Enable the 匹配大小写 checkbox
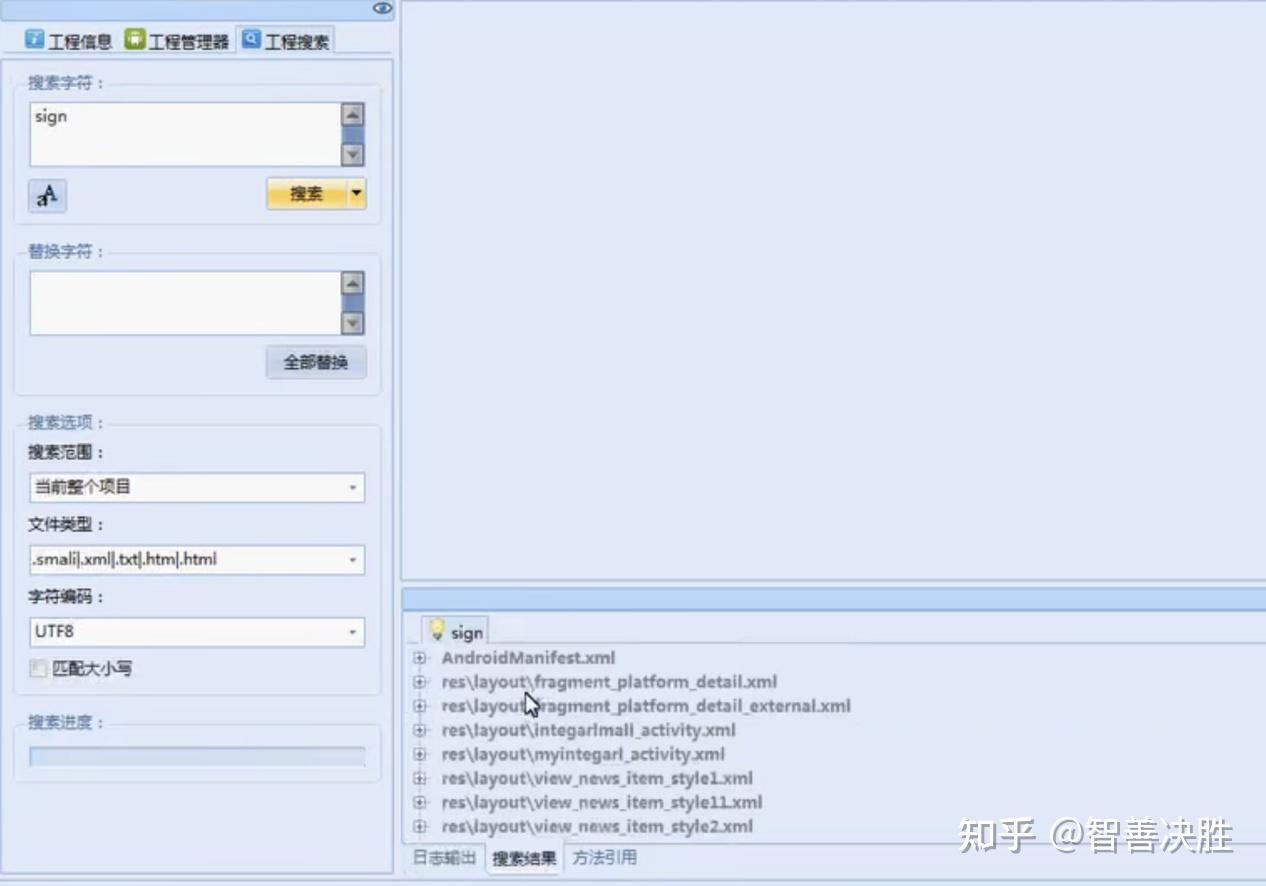 click(x=38, y=669)
